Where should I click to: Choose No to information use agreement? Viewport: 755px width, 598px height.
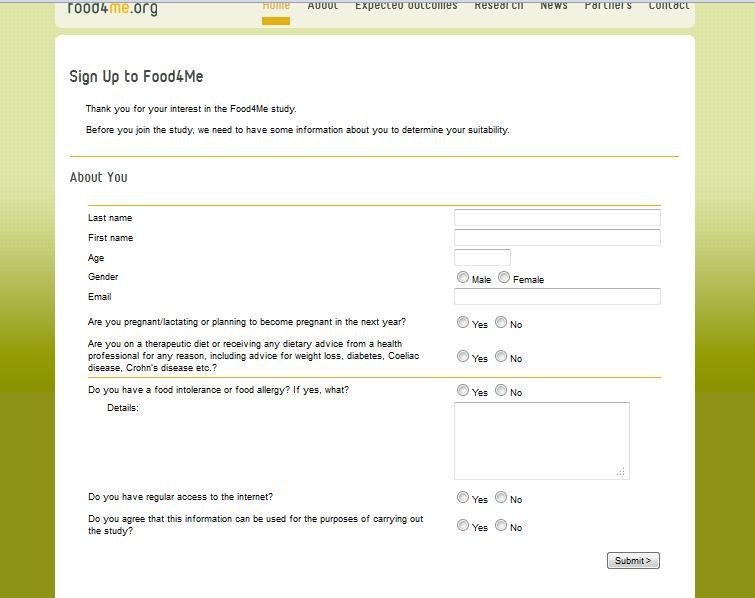501,525
